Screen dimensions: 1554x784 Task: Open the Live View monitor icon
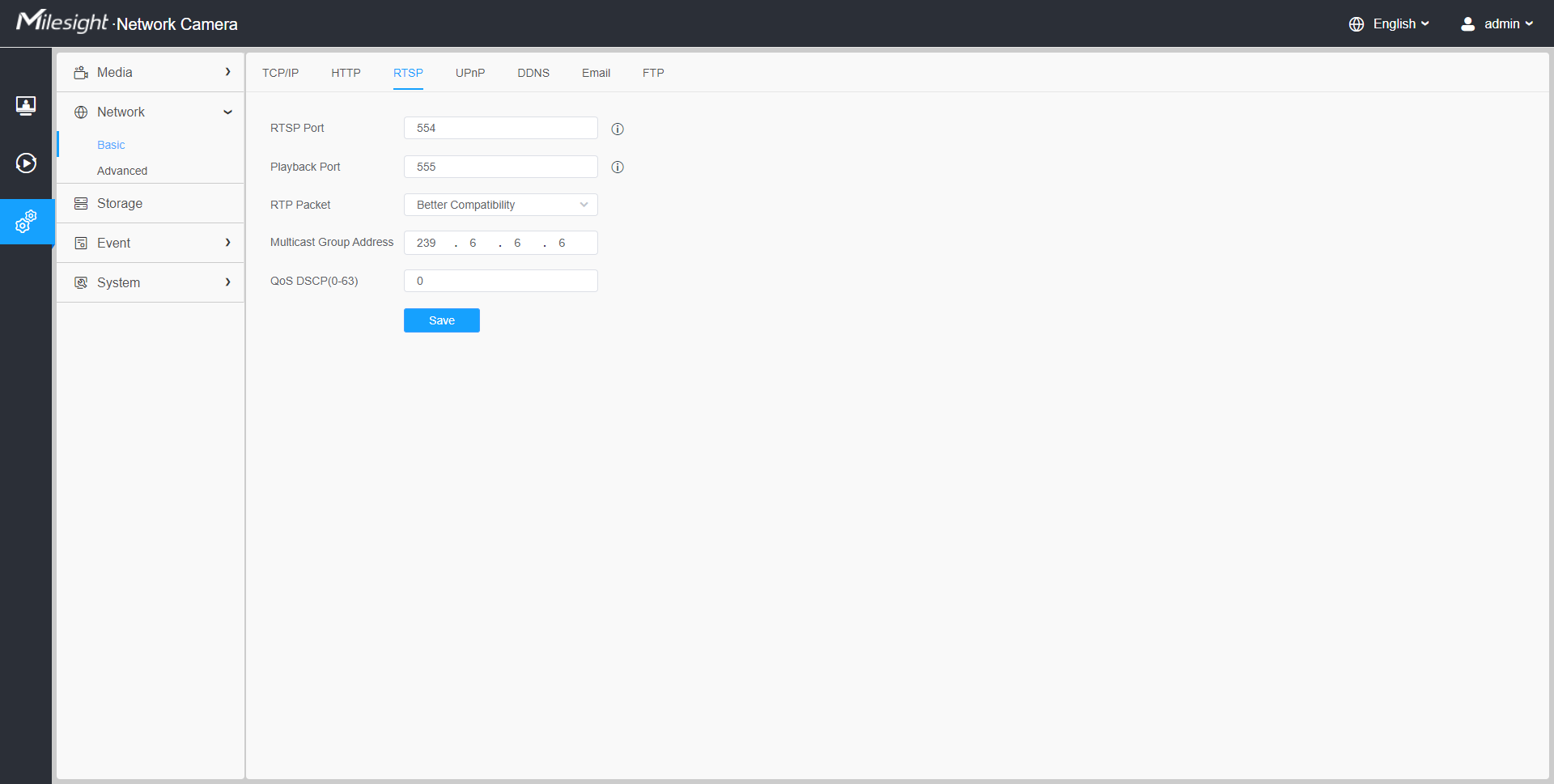click(x=26, y=106)
